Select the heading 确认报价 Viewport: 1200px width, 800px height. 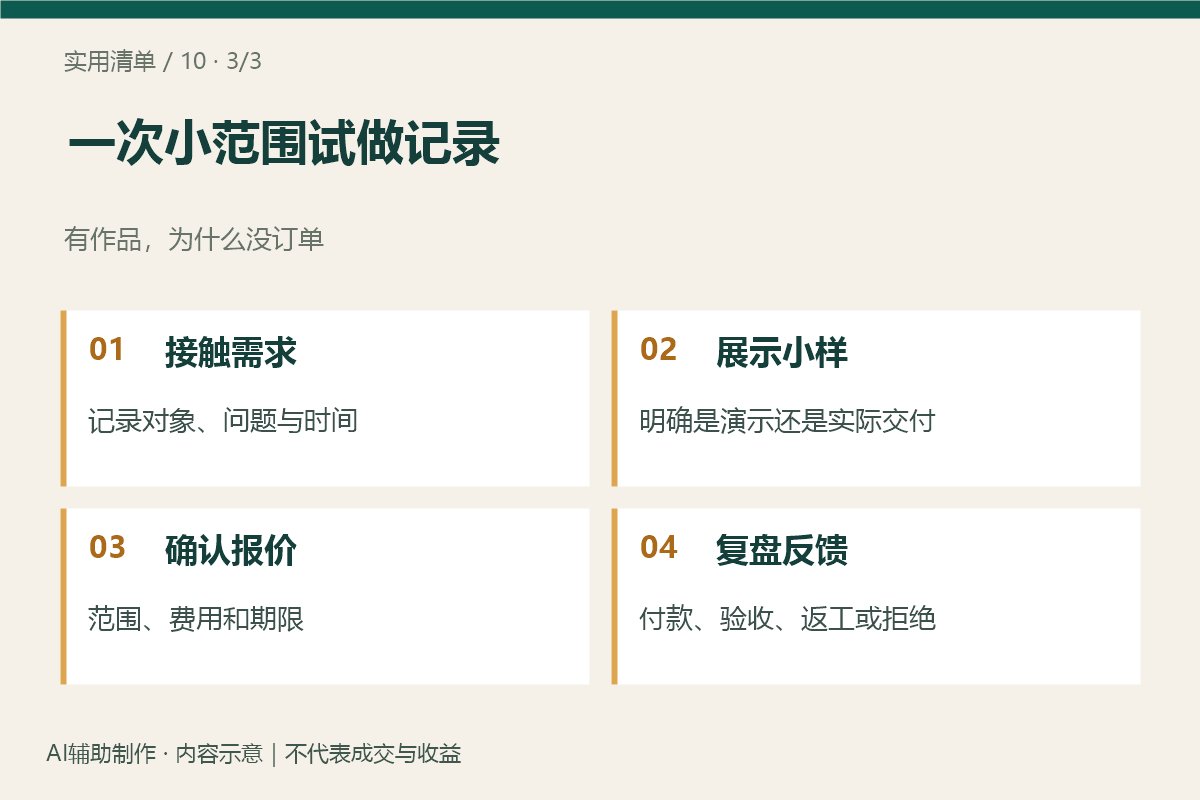pyautogui.click(x=231, y=551)
